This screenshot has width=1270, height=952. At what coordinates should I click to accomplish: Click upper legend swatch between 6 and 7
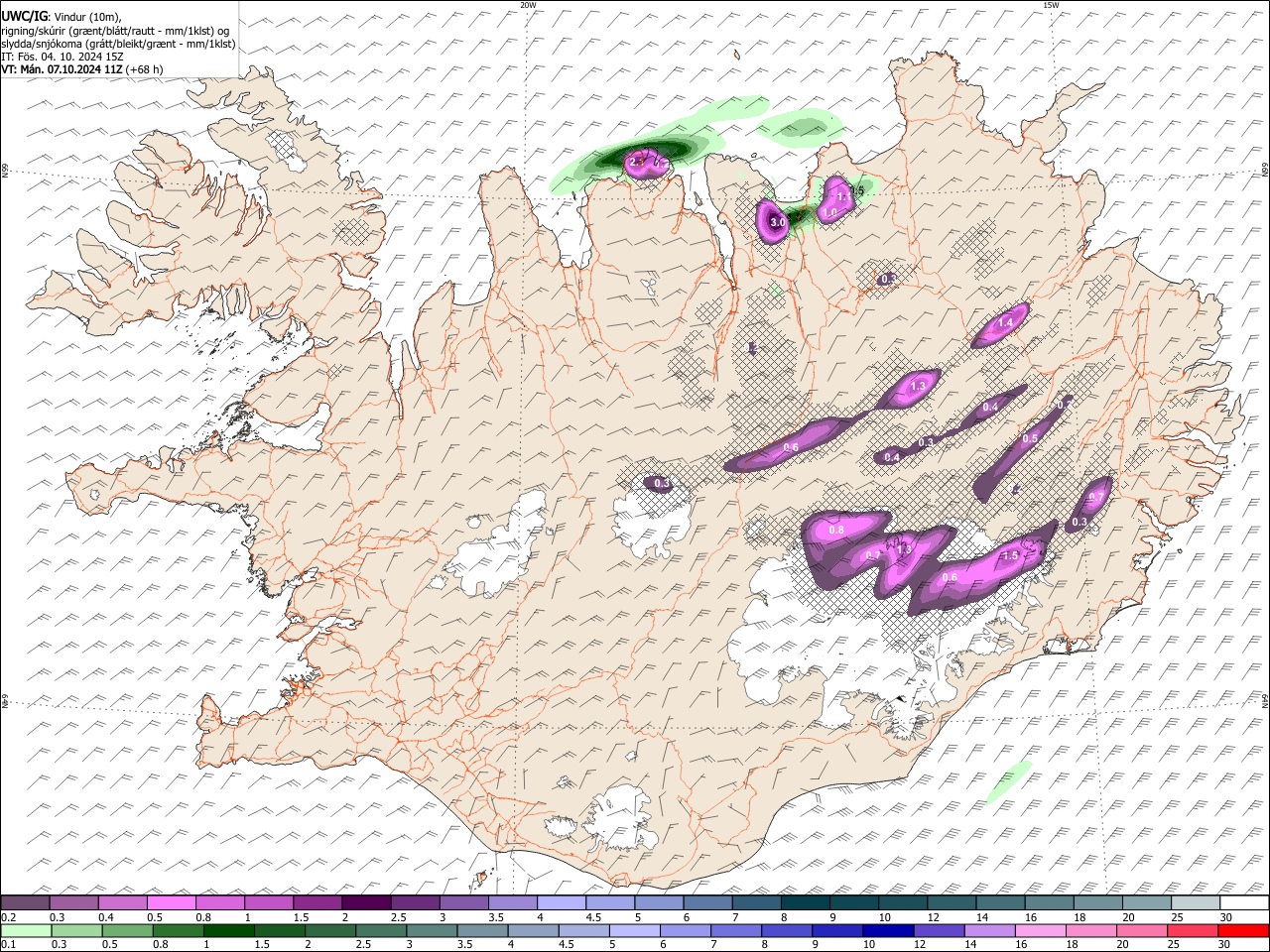point(707,902)
